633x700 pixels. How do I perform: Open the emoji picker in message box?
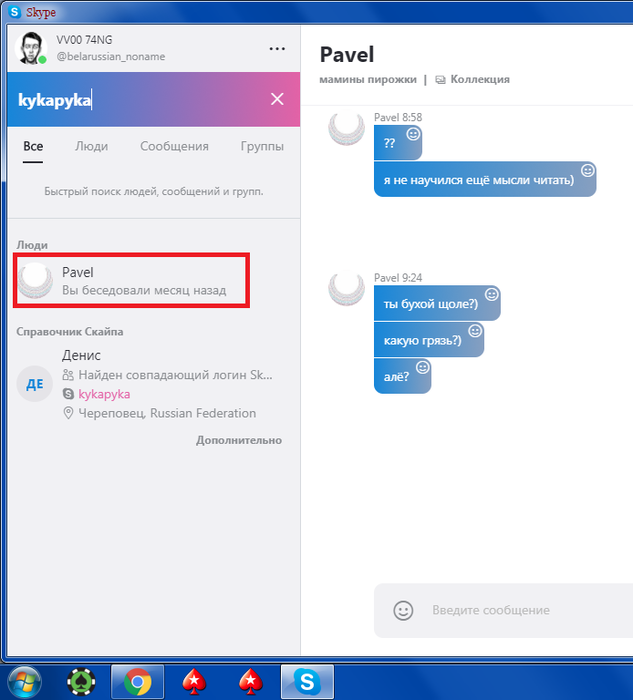(x=403, y=610)
